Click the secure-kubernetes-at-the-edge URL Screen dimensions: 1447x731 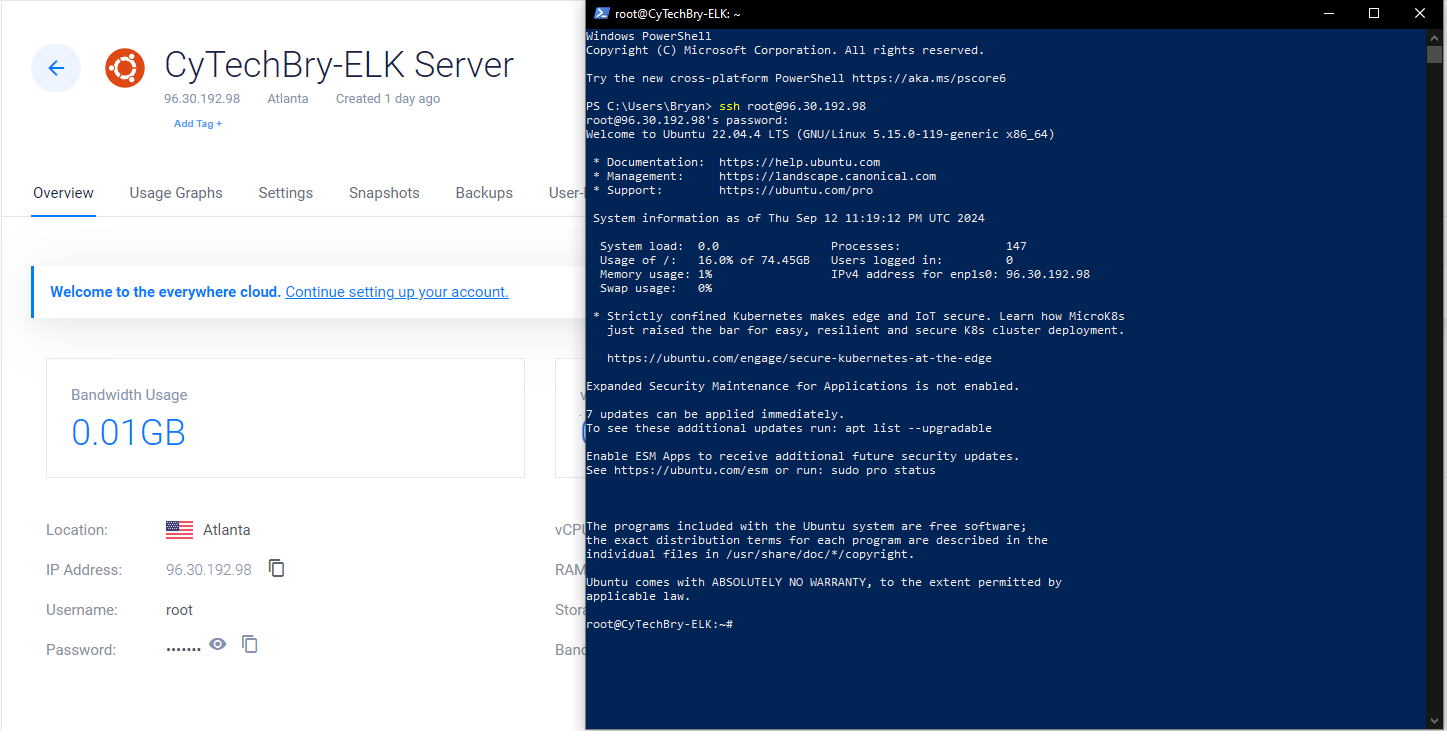click(x=799, y=358)
